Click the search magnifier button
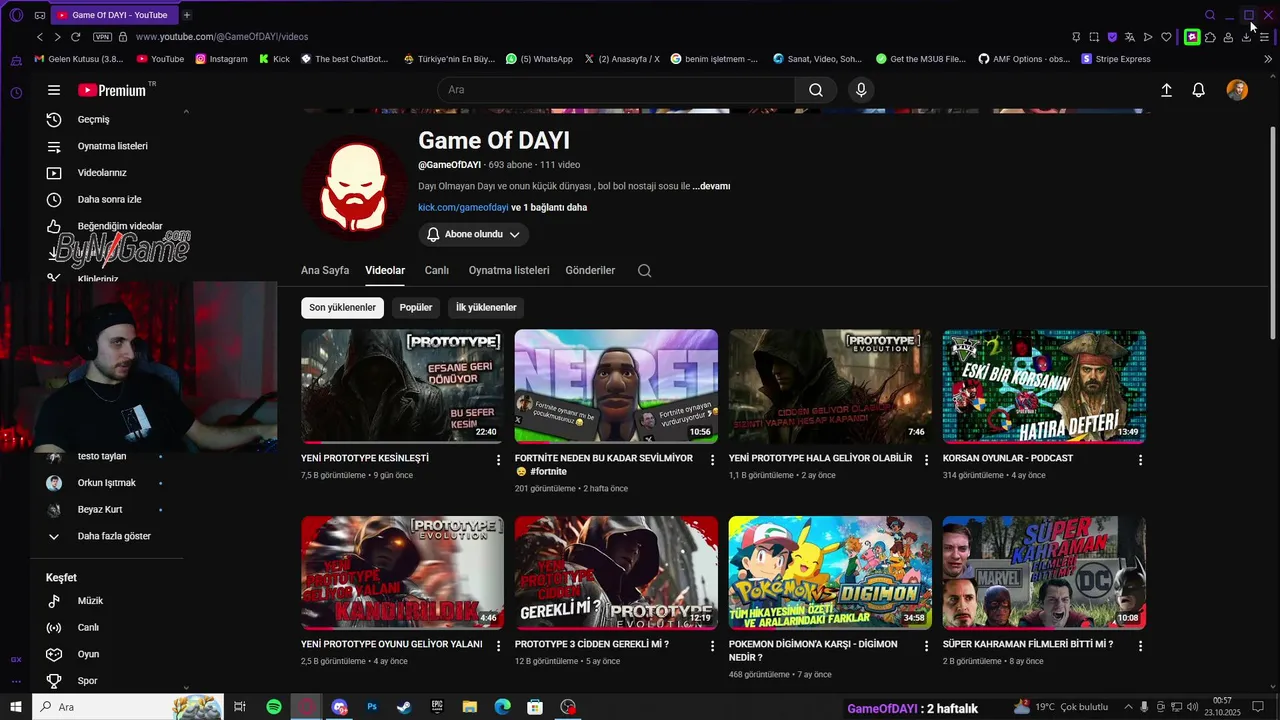The height and width of the screenshot is (720, 1280). (816, 90)
